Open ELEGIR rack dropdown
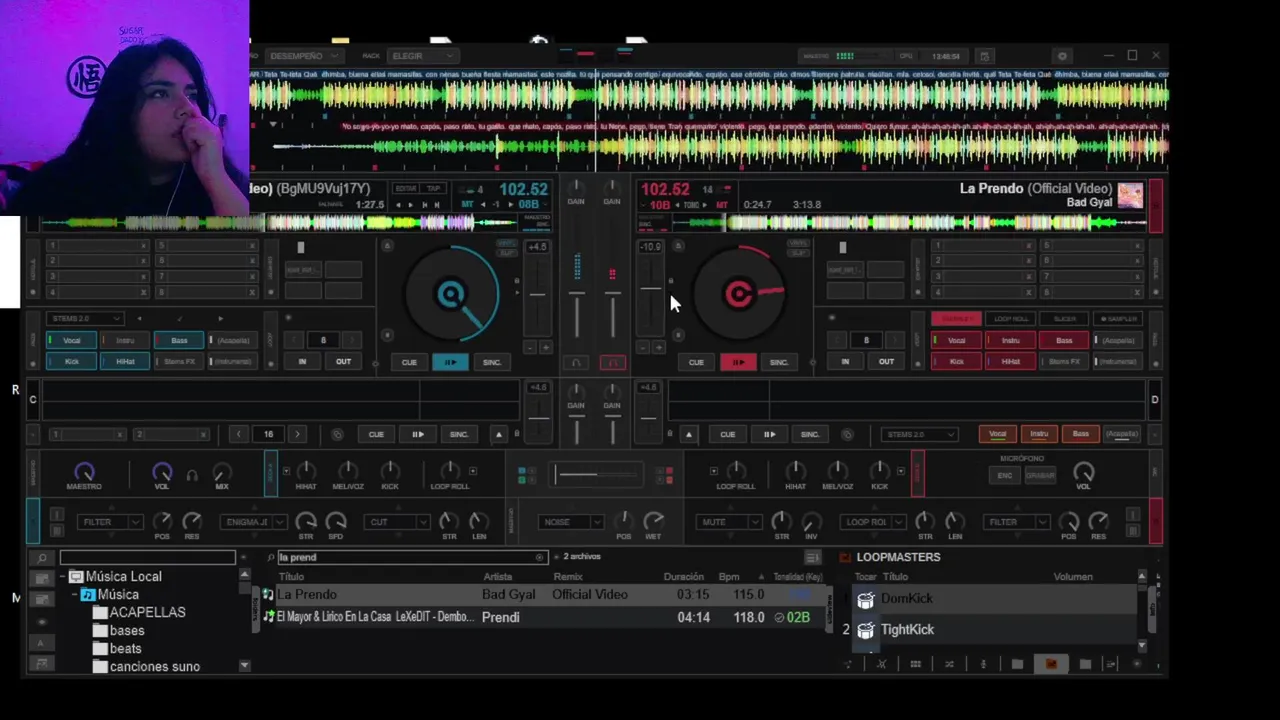1280x720 pixels. coord(422,56)
